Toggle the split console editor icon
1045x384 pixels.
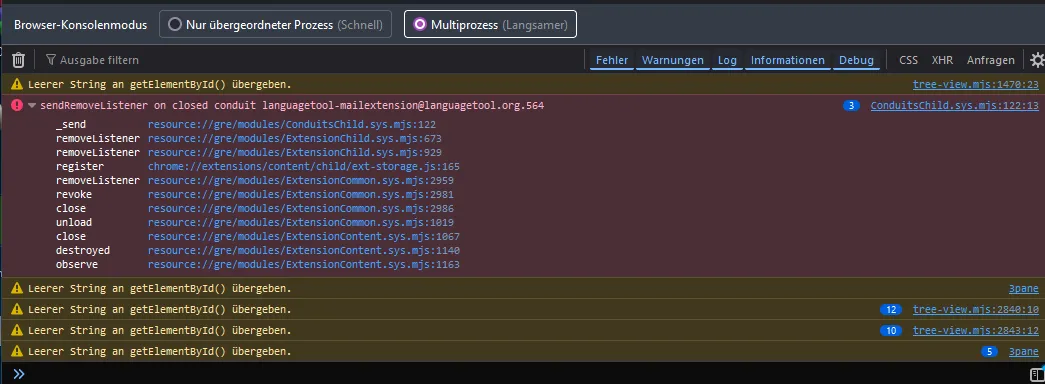click(x=1037, y=374)
